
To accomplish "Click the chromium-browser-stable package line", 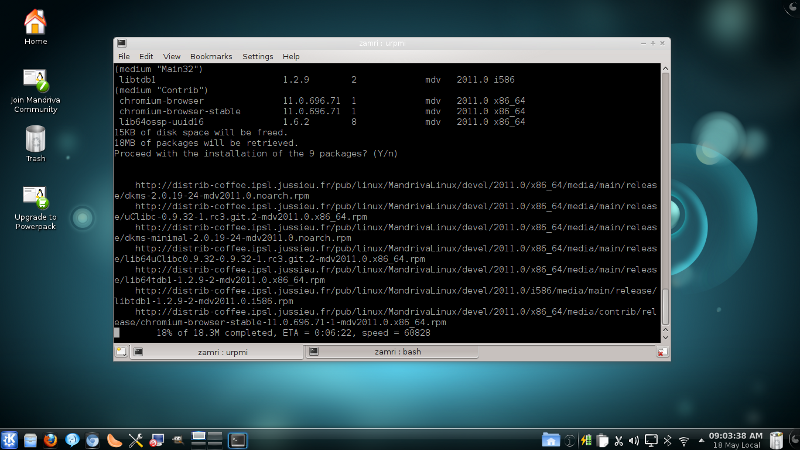I will 322,111.
